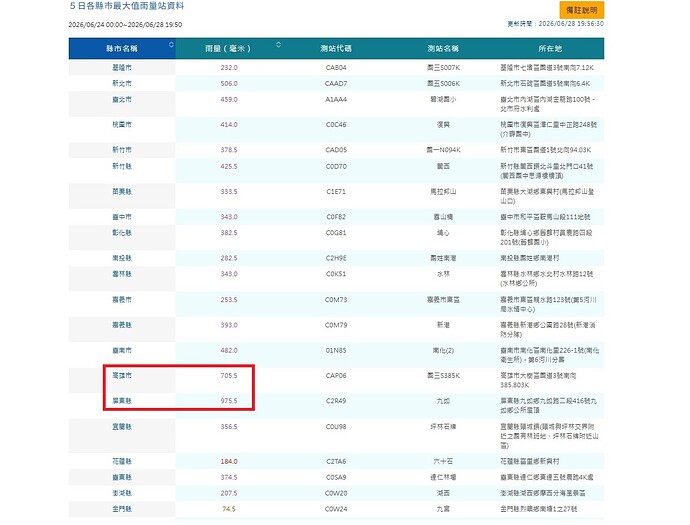Click rainfall value 74.5
The width and height of the screenshot is (690, 525).
[229, 509]
